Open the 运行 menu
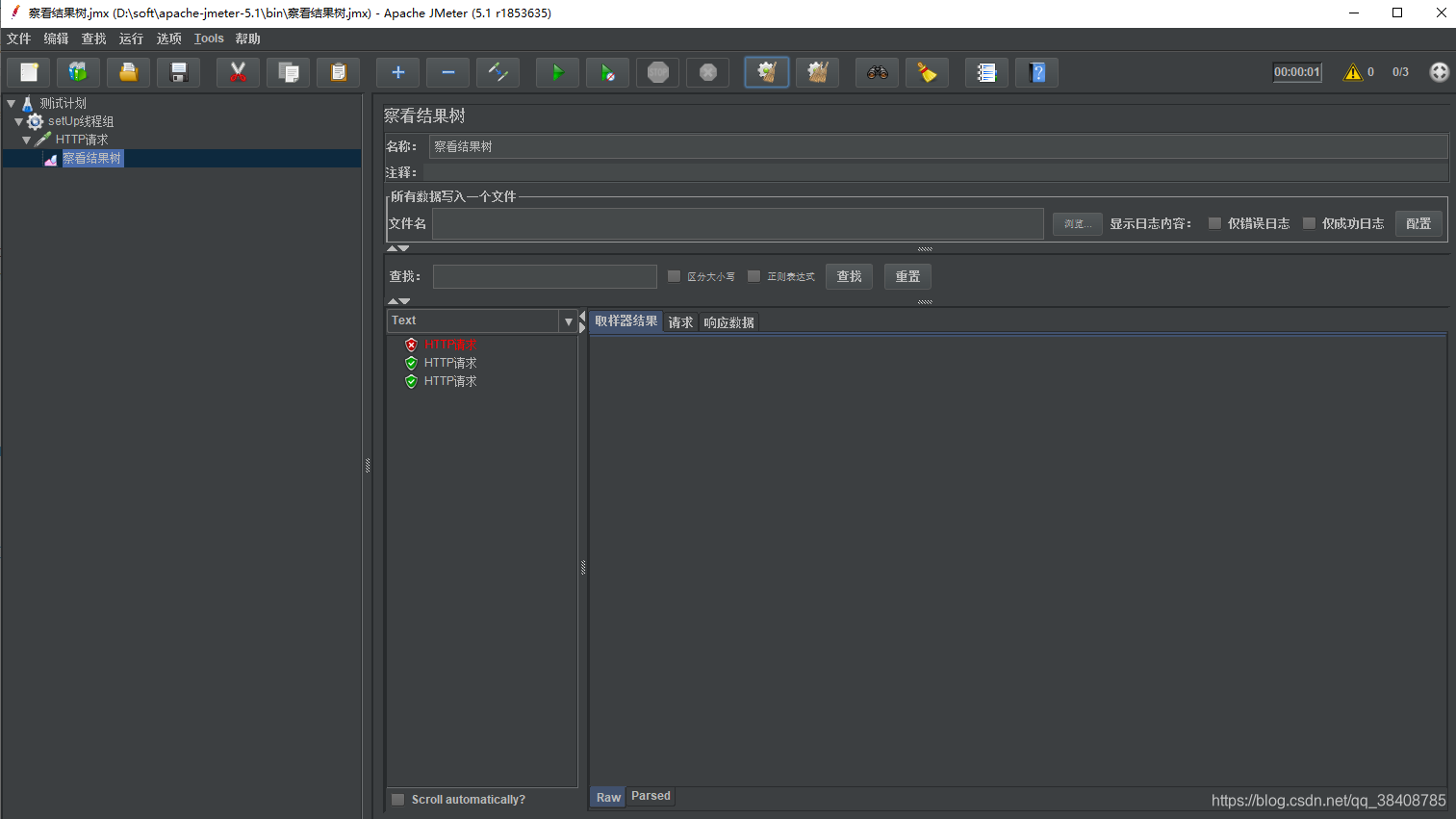This screenshot has width=1456, height=819. pos(132,38)
